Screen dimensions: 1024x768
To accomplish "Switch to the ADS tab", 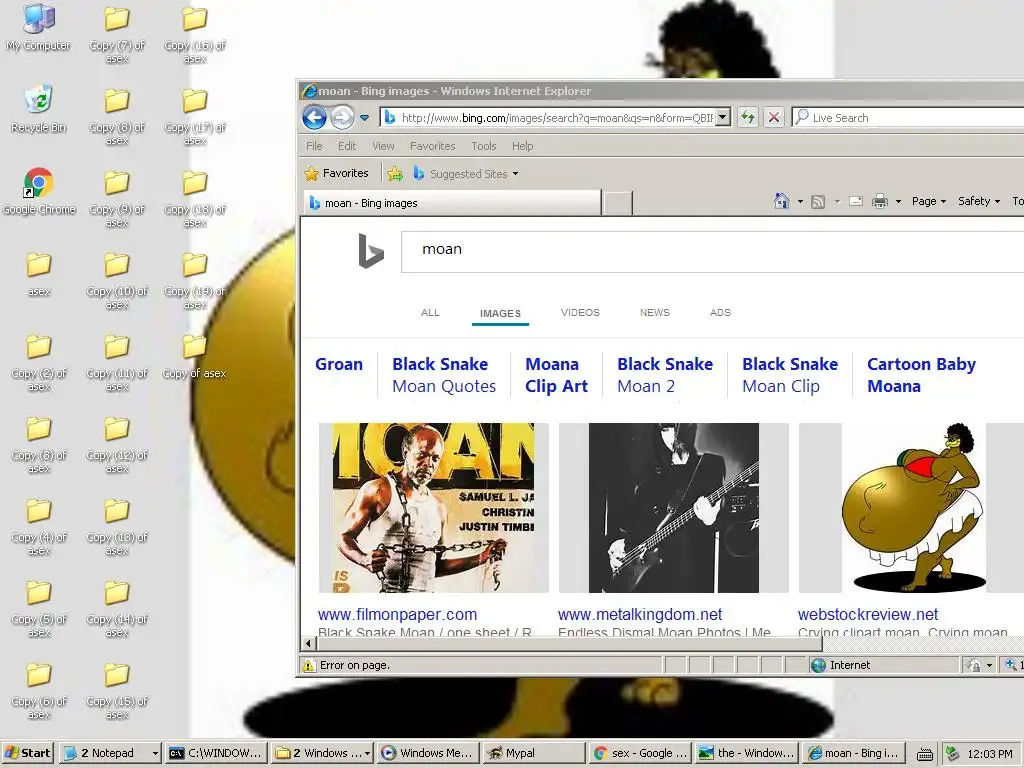I will (x=720, y=313).
